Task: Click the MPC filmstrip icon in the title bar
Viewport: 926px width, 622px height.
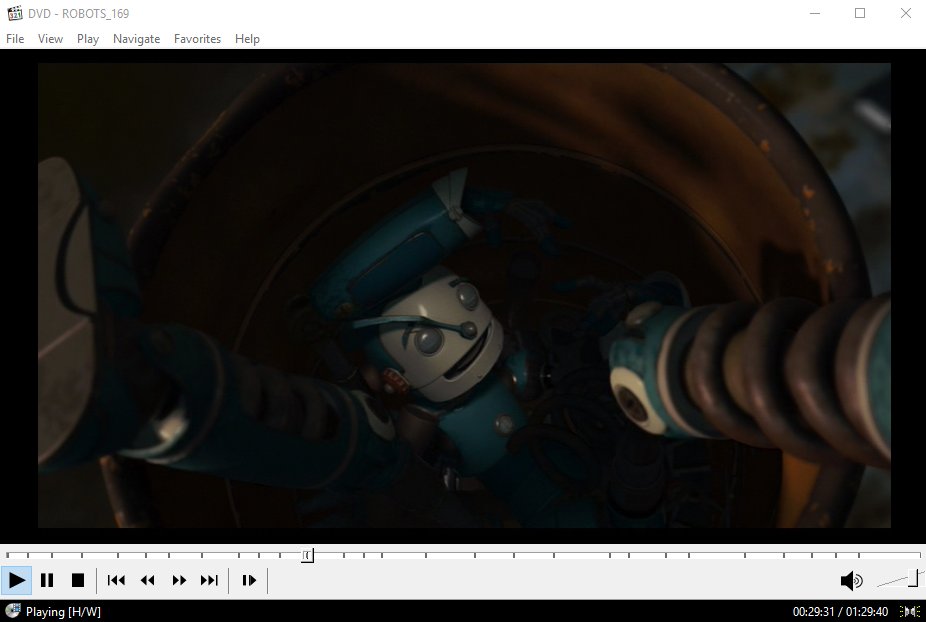Action: point(14,13)
